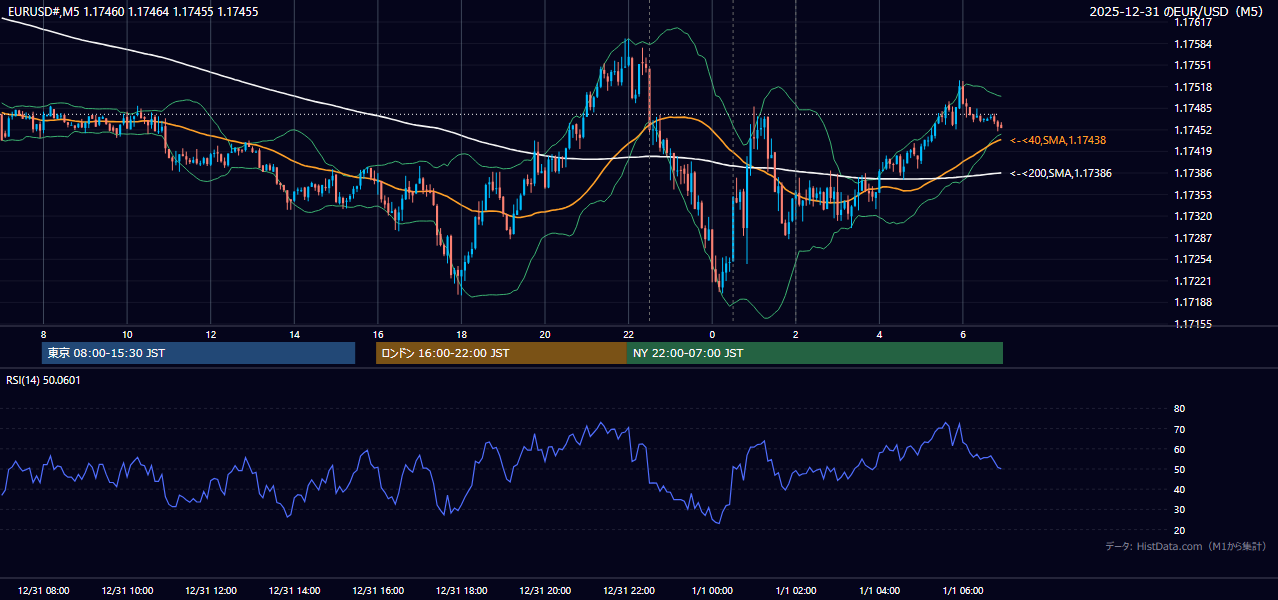Click hour tick 16 under the price chart

point(378,334)
